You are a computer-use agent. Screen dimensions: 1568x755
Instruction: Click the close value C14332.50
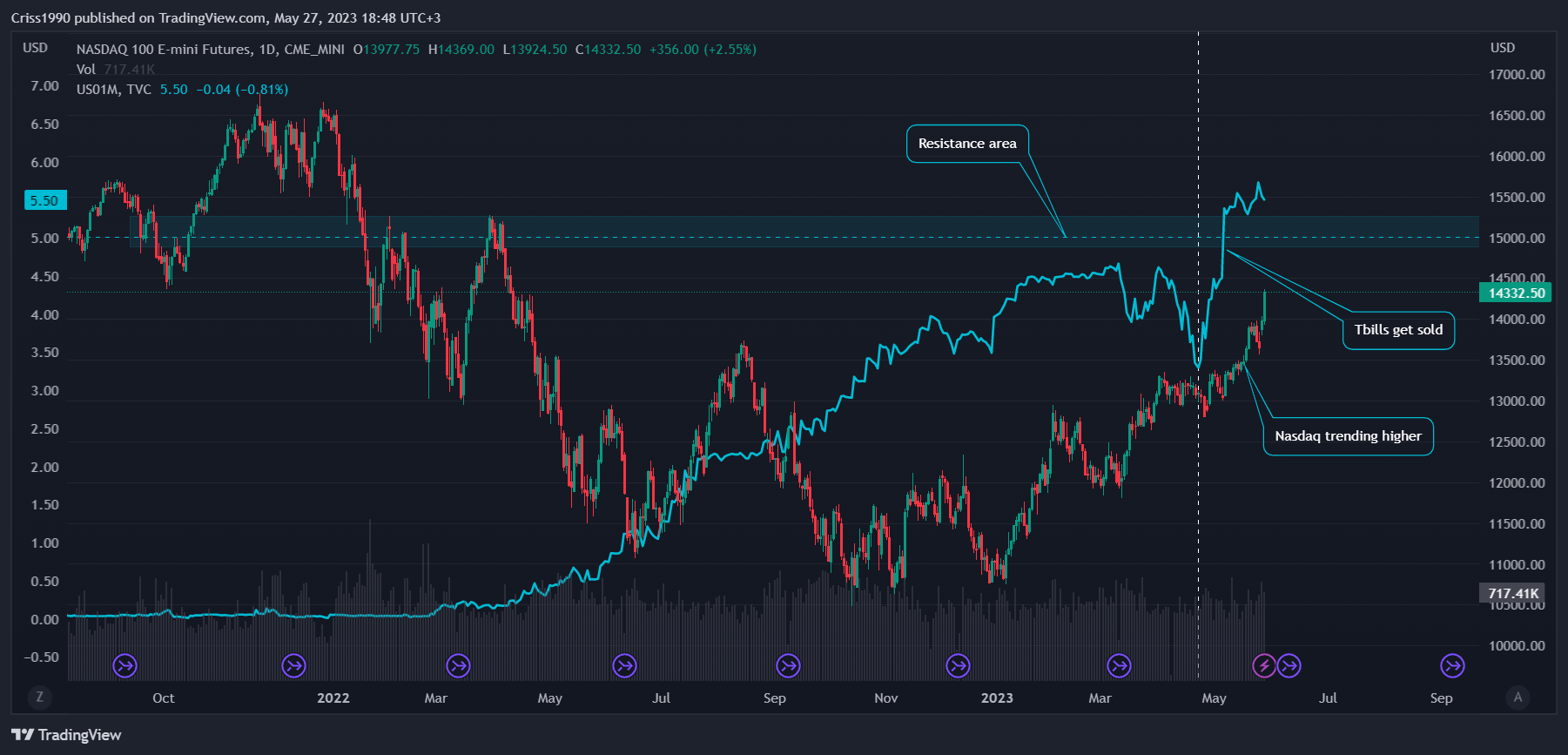click(x=608, y=50)
